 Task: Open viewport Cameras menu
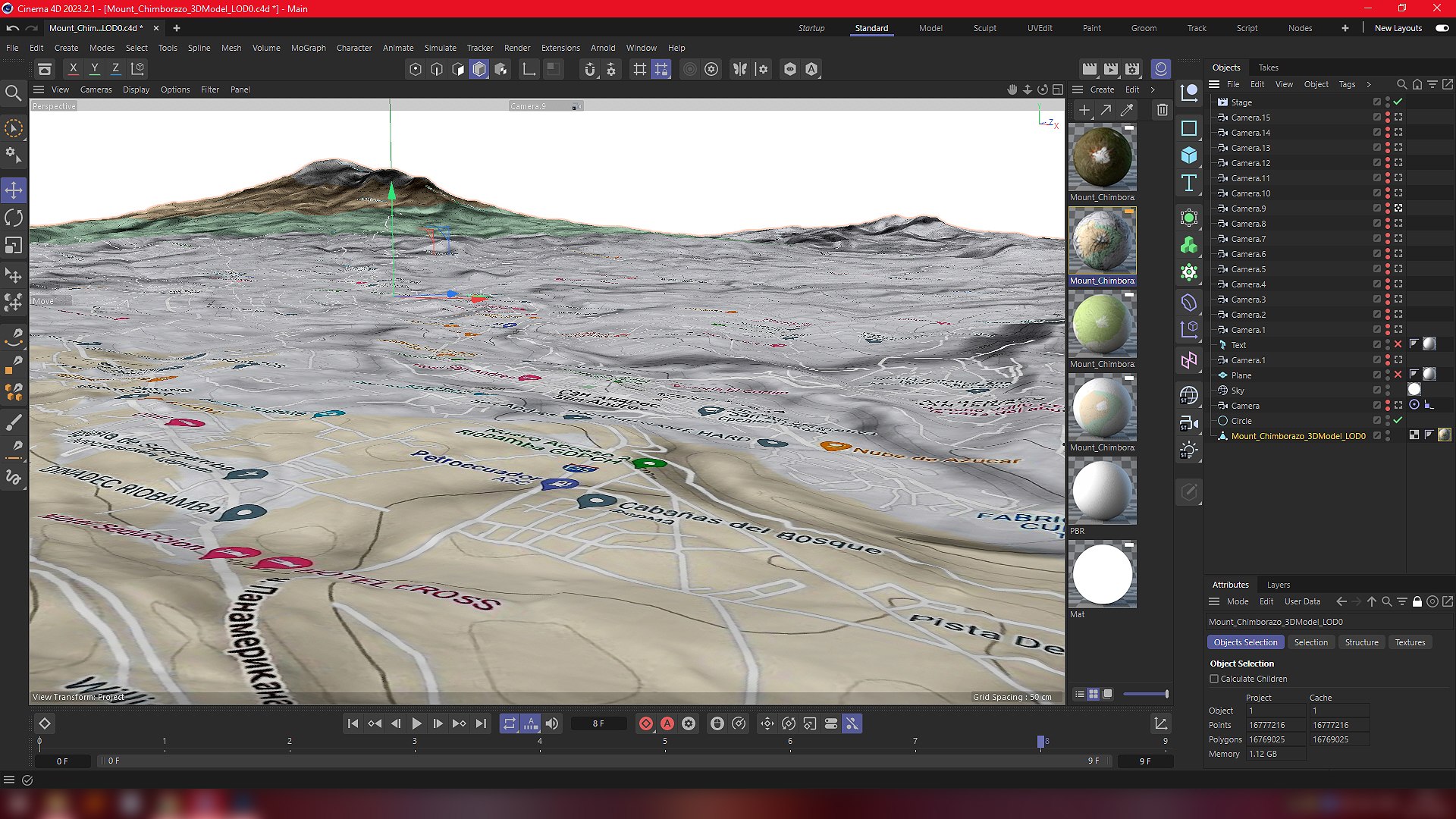(x=96, y=89)
